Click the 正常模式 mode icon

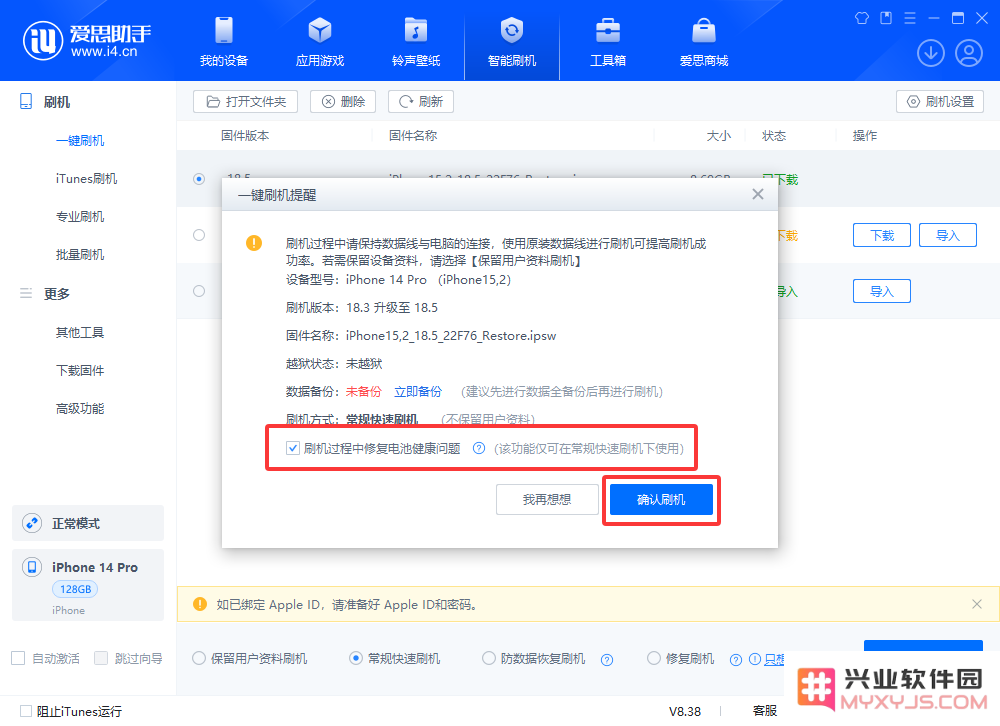coord(32,523)
